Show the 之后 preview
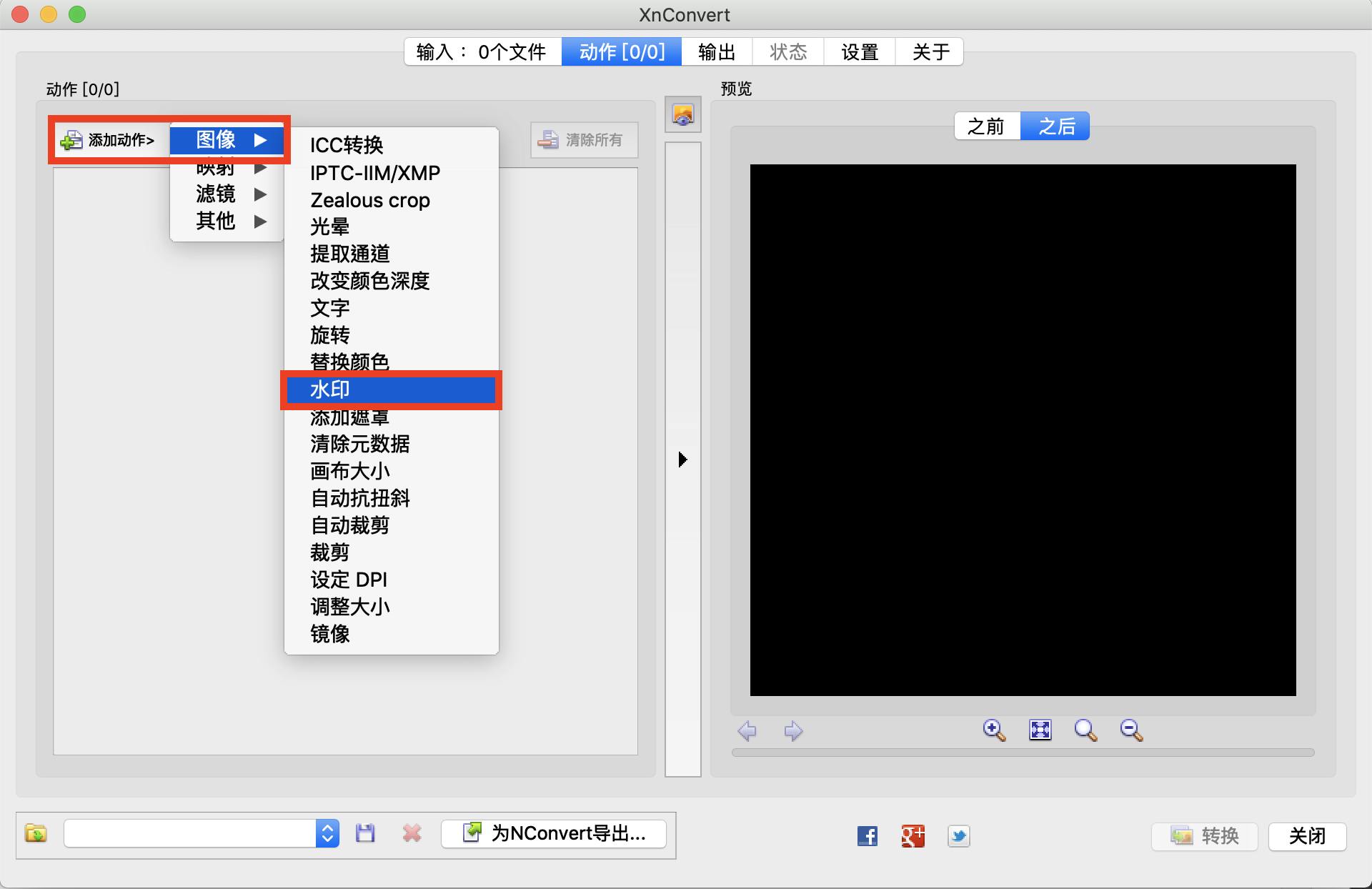Viewport: 1372px width, 889px height. [1055, 126]
